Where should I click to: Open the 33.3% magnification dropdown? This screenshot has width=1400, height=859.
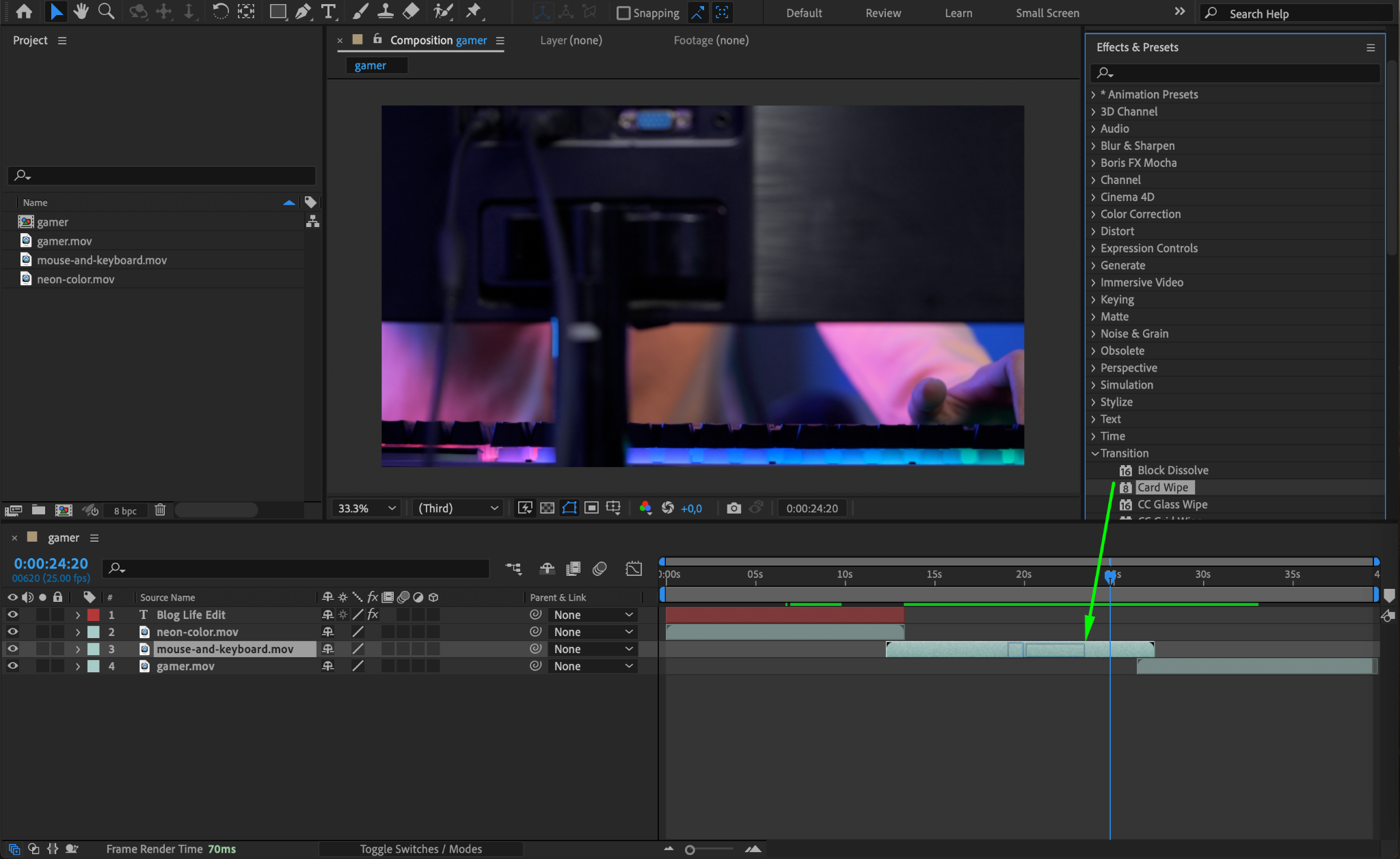(x=366, y=508)
